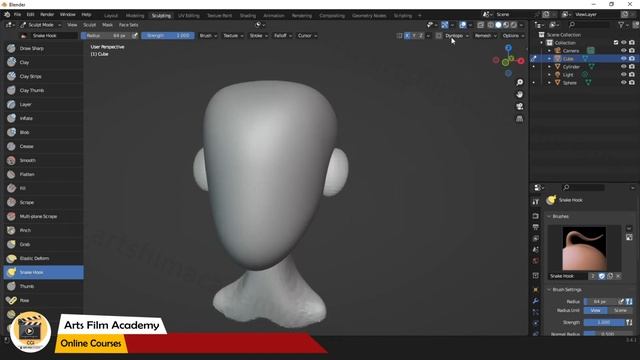The height and width of the screenshot is (360, 640).
Task: Click the Snake Hook brush preview thumbnail
Action: tap(584, 249)
